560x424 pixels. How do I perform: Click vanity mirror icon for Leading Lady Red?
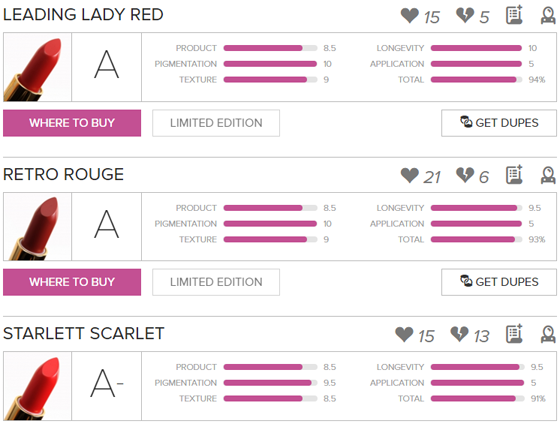coord(548,16)
